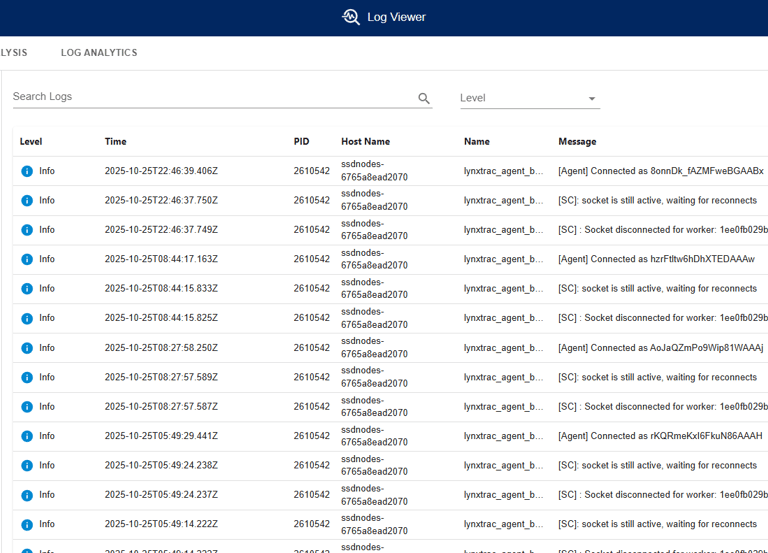Select timestamp 2025-10-25T08:44:17.163Z
The width and height of the screenshot is (768, 553).
[161, 259]
